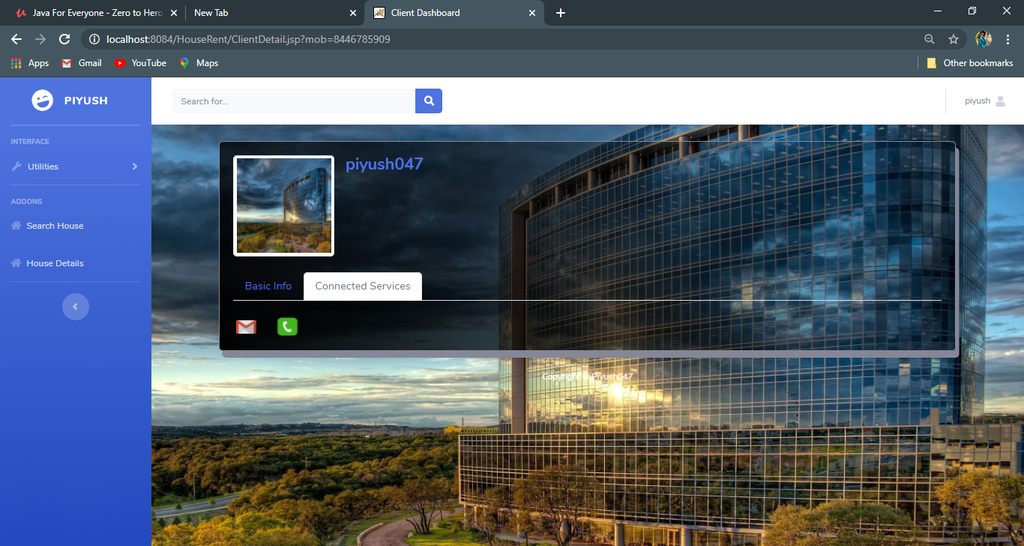Click the smiley brand logo in sidebar
The height and width of the screenshot is (546, 1024).
click(x=42, y=101)
